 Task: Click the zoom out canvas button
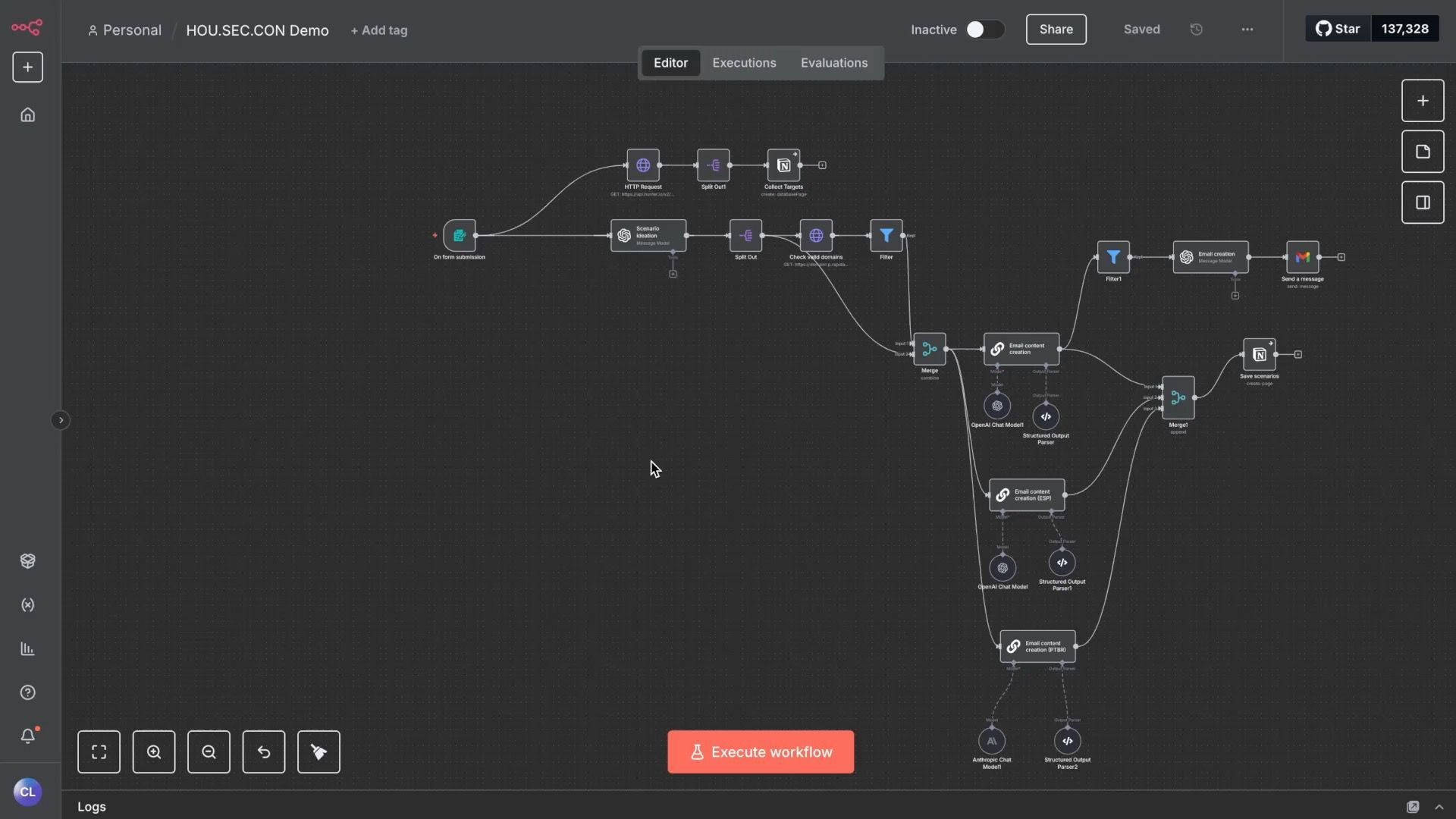tap(209, 752)
